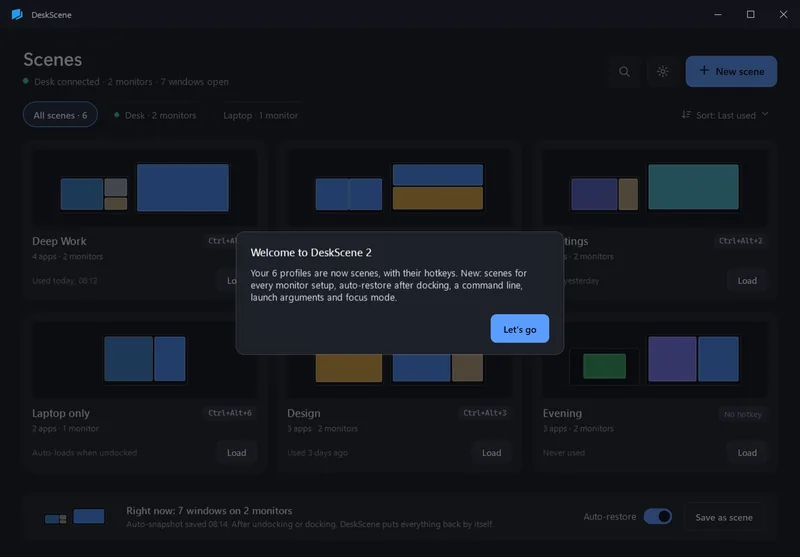The width and height of the screenshot is (800, 557).
Task: Click the Used today, 08:12 label
Action: tap(65, 281)
